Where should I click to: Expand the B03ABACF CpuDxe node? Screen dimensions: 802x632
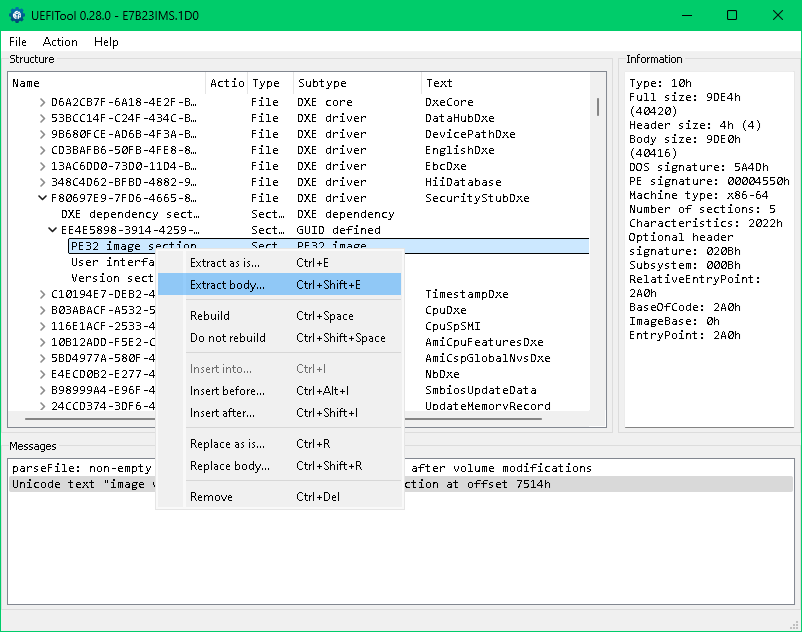point(42,310)
